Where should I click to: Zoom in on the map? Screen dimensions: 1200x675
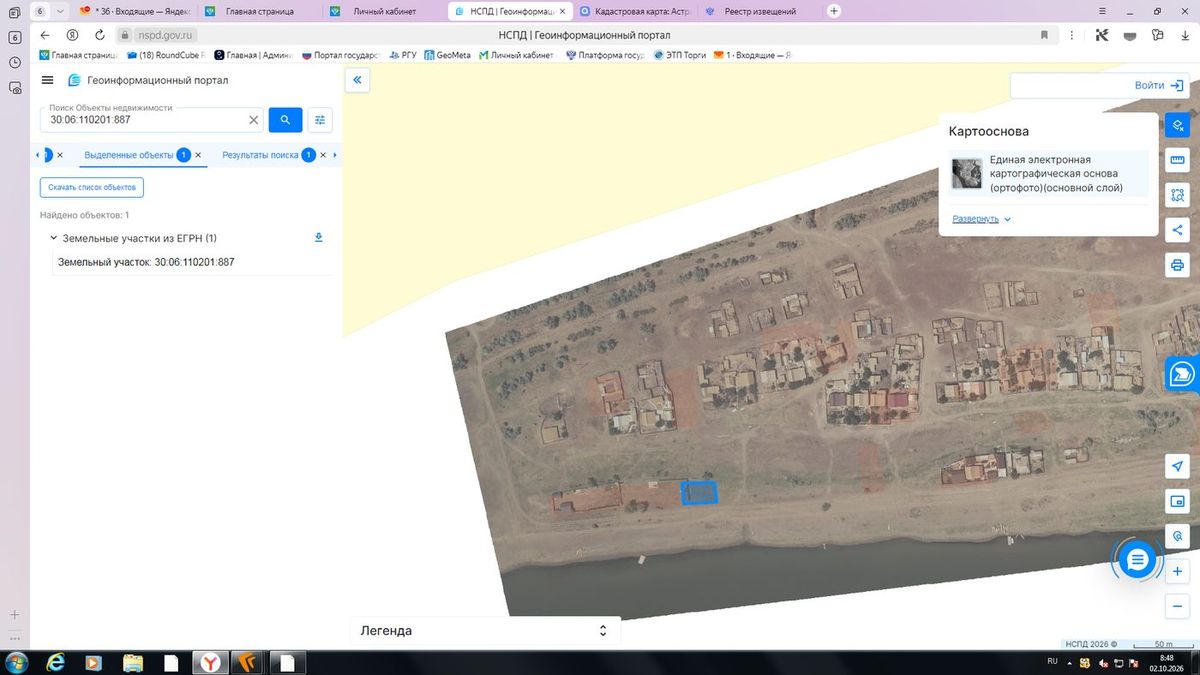click(x=1177, y=572)
